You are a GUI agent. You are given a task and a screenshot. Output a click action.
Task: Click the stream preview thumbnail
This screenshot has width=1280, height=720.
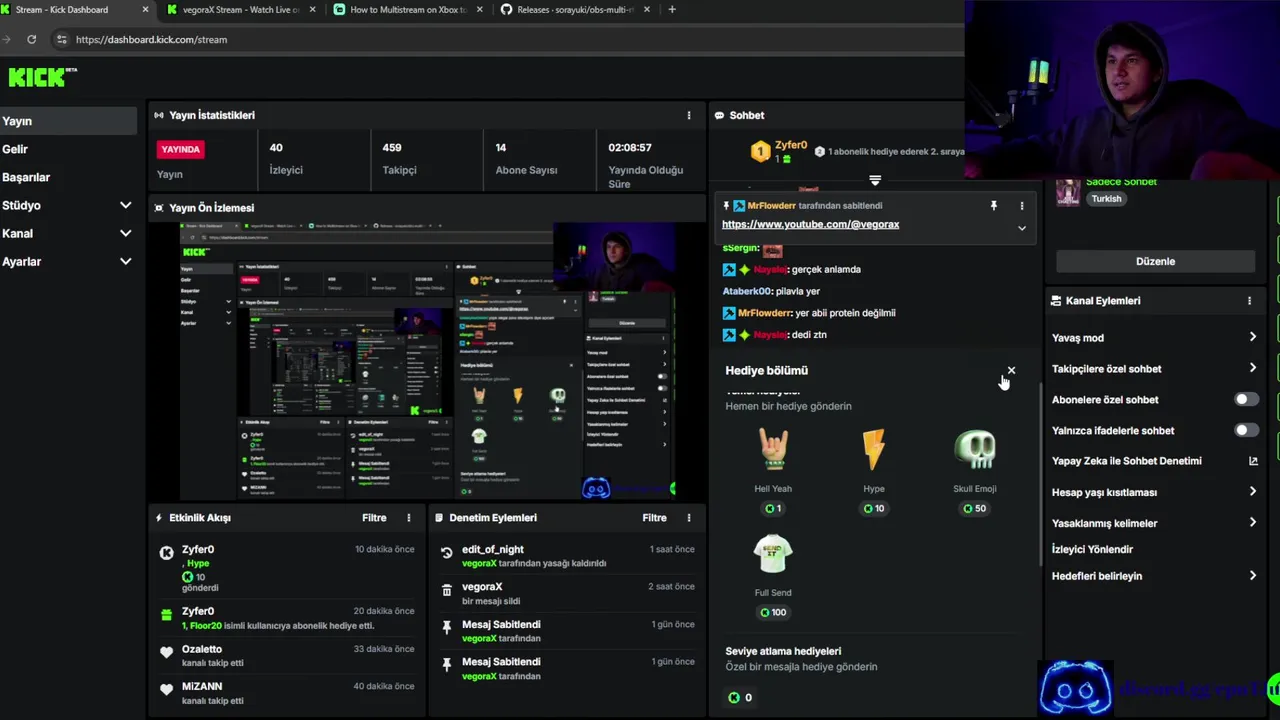tap(427, 360)
